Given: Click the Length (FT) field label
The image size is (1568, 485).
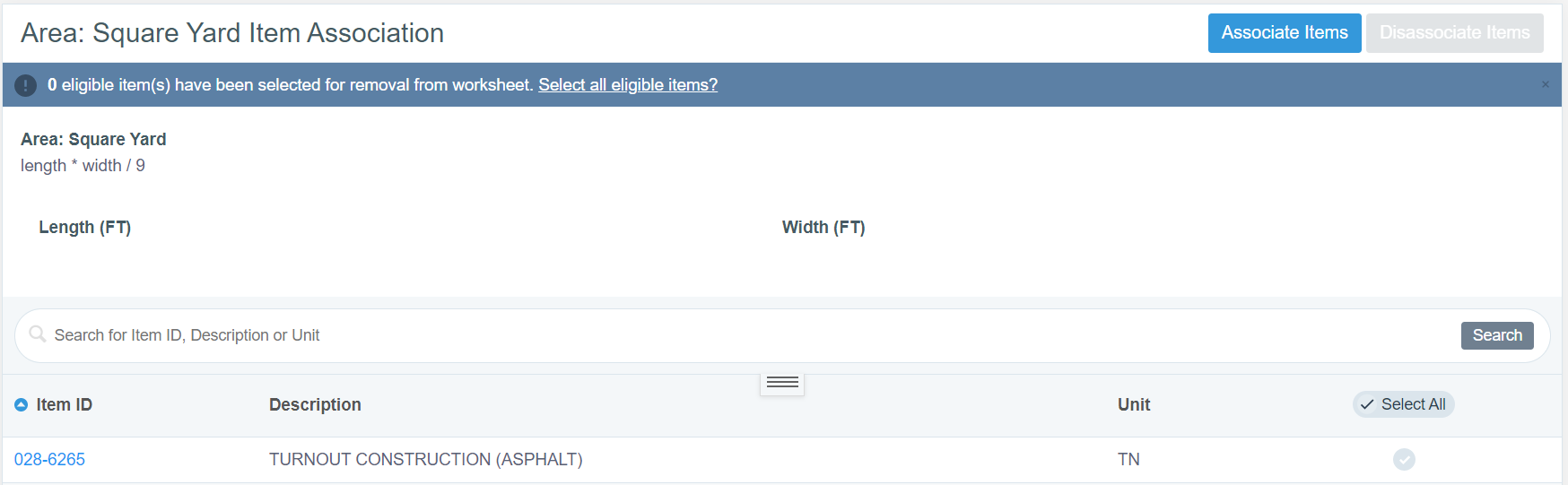Looking at the screenshot, I should pyautogui.click(x=84, y=228).
